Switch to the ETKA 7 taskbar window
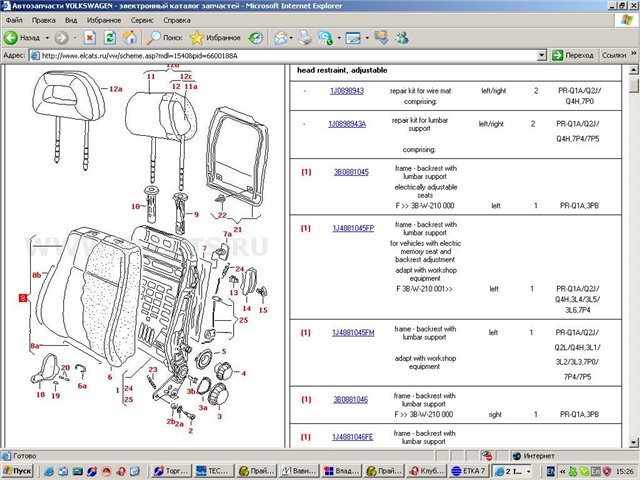 [x=469, y=471]
